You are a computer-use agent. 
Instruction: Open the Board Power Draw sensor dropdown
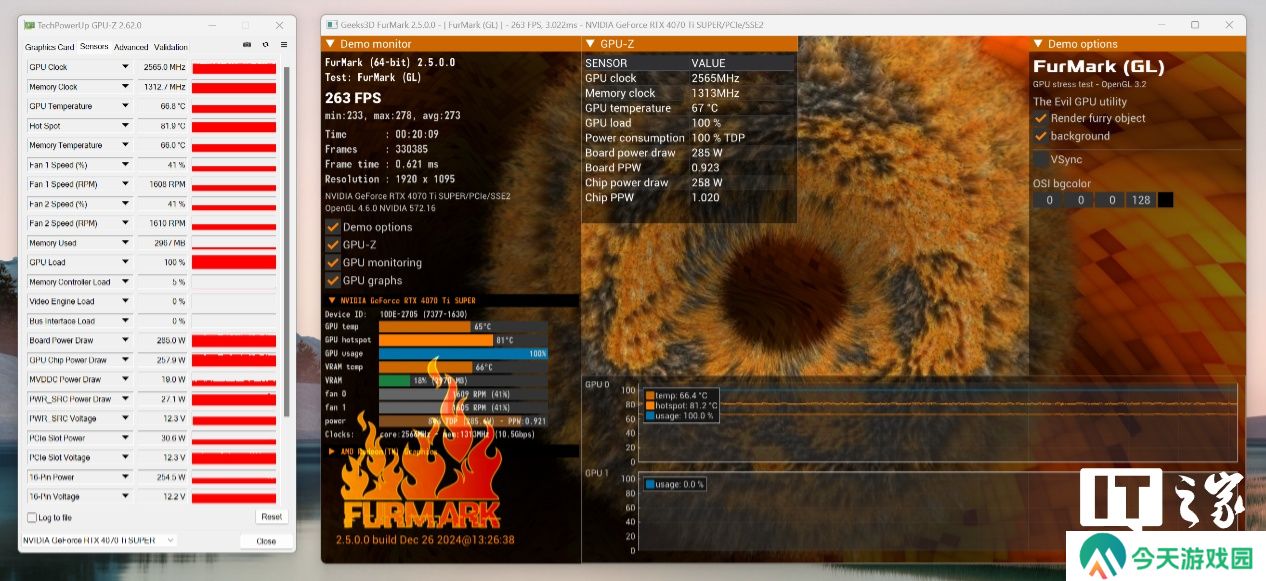click(x=125, y=340)
